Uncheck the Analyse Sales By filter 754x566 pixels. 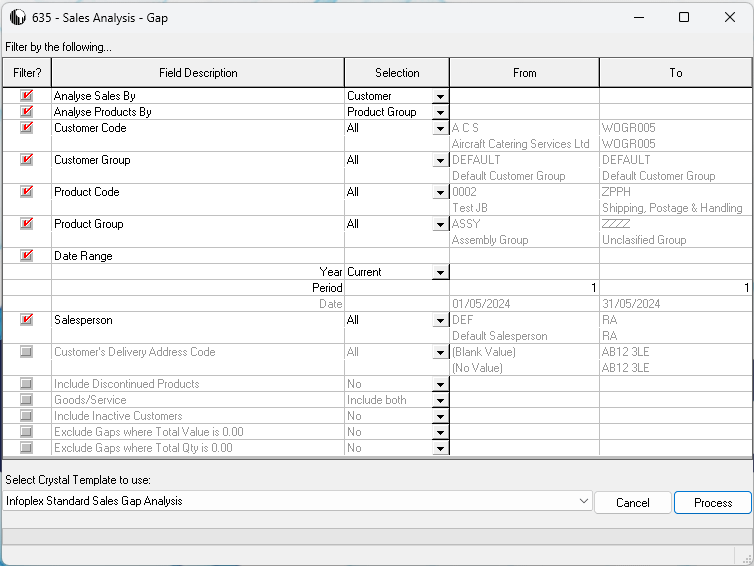(x=27, y=96)
